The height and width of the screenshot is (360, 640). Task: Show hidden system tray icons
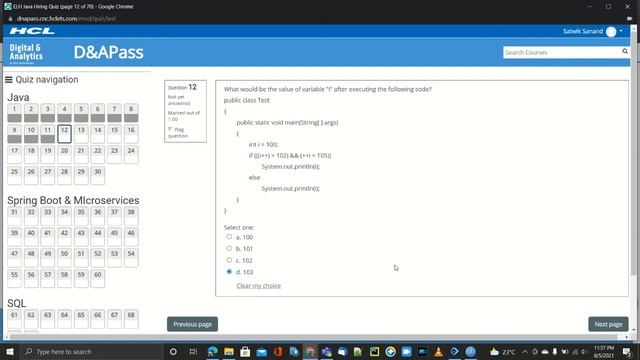[x=524, y=351]
